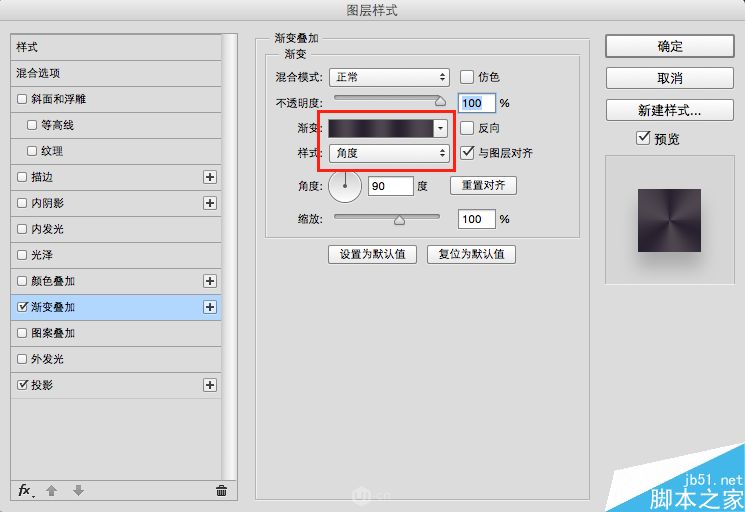Viewport: 745px width, 512px height.
Task: Select 样式 in the left list
Action: (x=116, y=47)
